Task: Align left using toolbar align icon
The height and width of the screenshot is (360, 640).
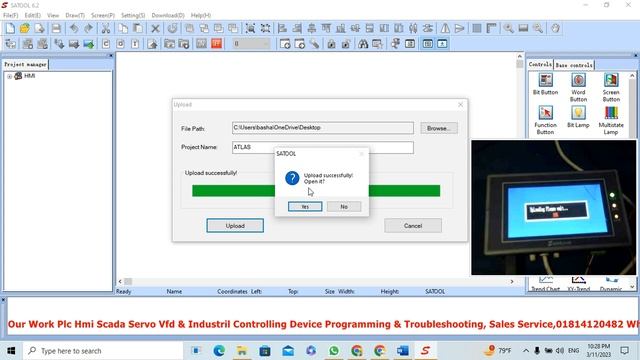Action: (x=282, y=28)
